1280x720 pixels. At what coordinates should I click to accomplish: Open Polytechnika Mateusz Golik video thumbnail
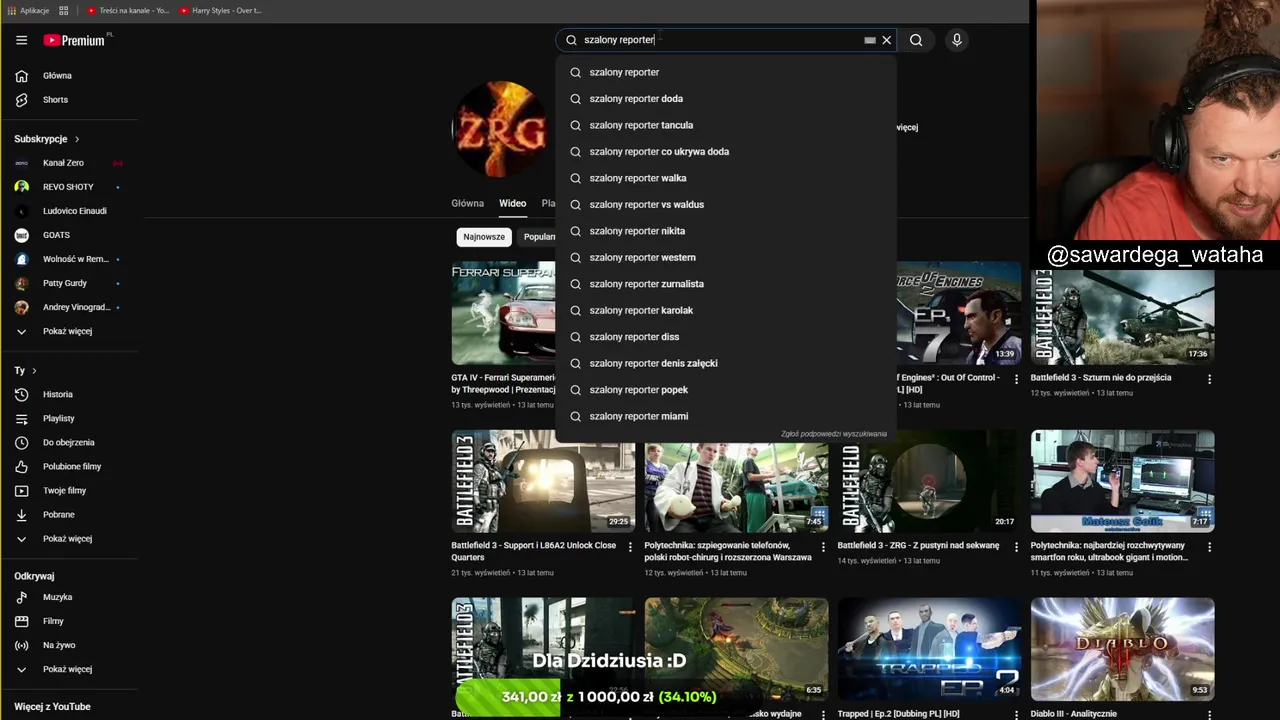1122,481
